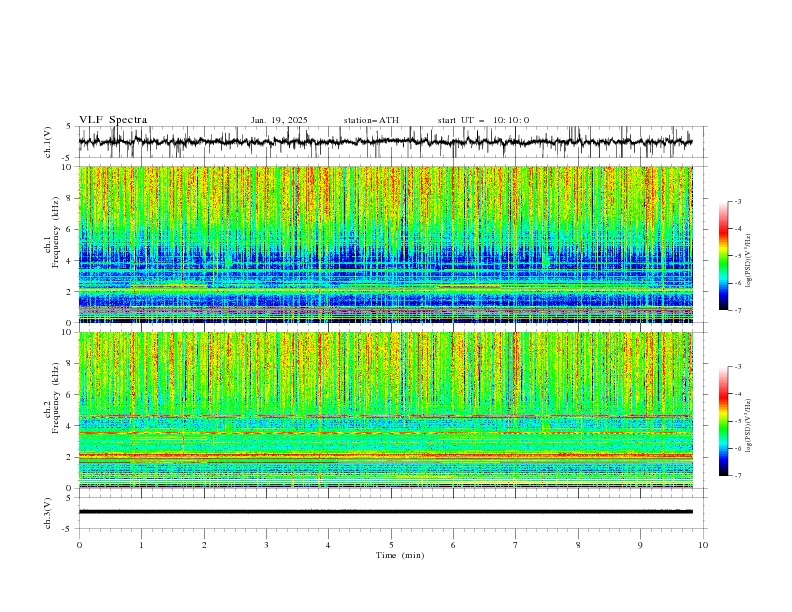Click the "2" kHz tick on ch.1 frequency axis
Screen dimensions: 792x612
71,292
